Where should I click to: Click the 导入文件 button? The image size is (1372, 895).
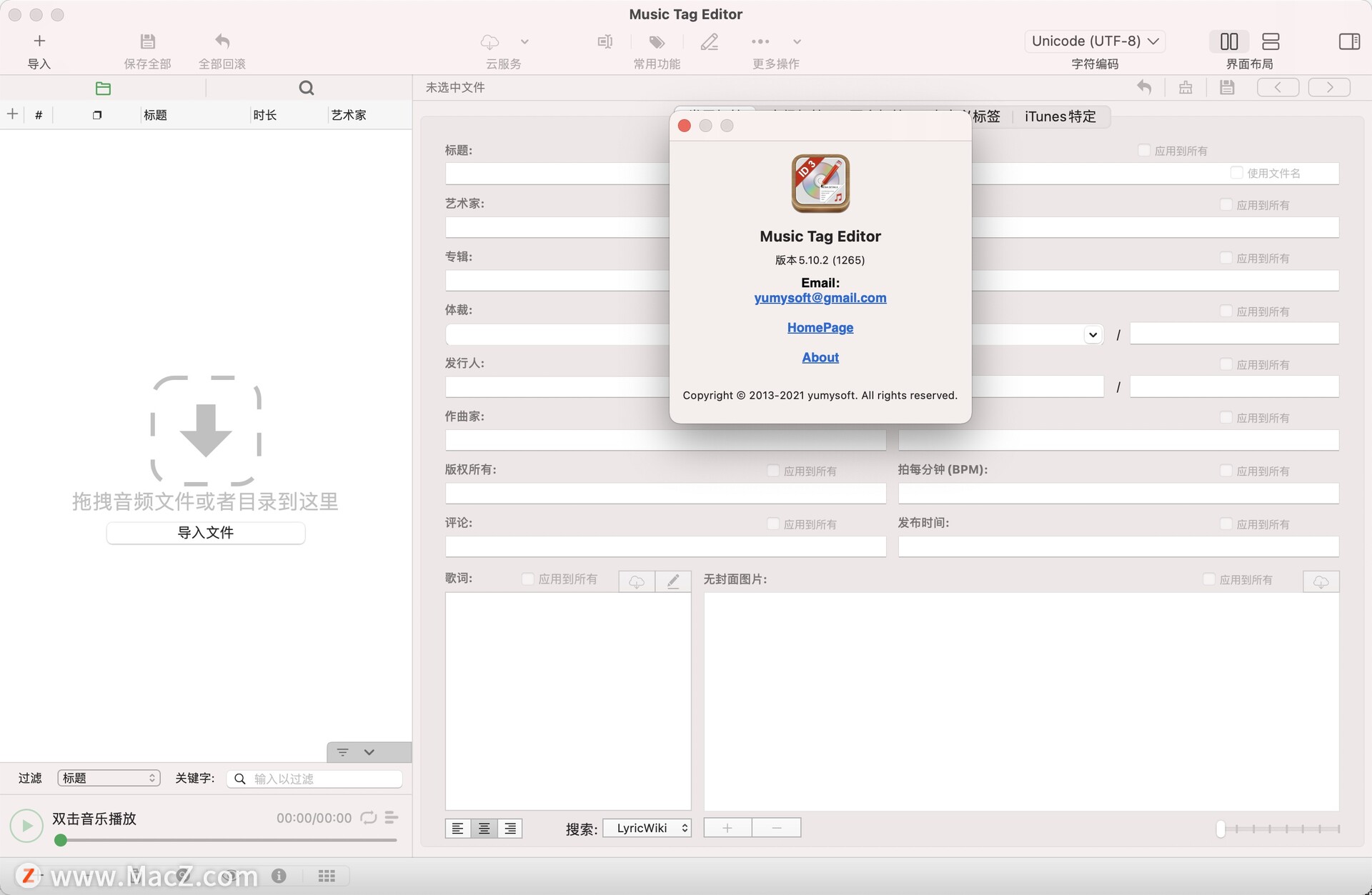point(206,533)
